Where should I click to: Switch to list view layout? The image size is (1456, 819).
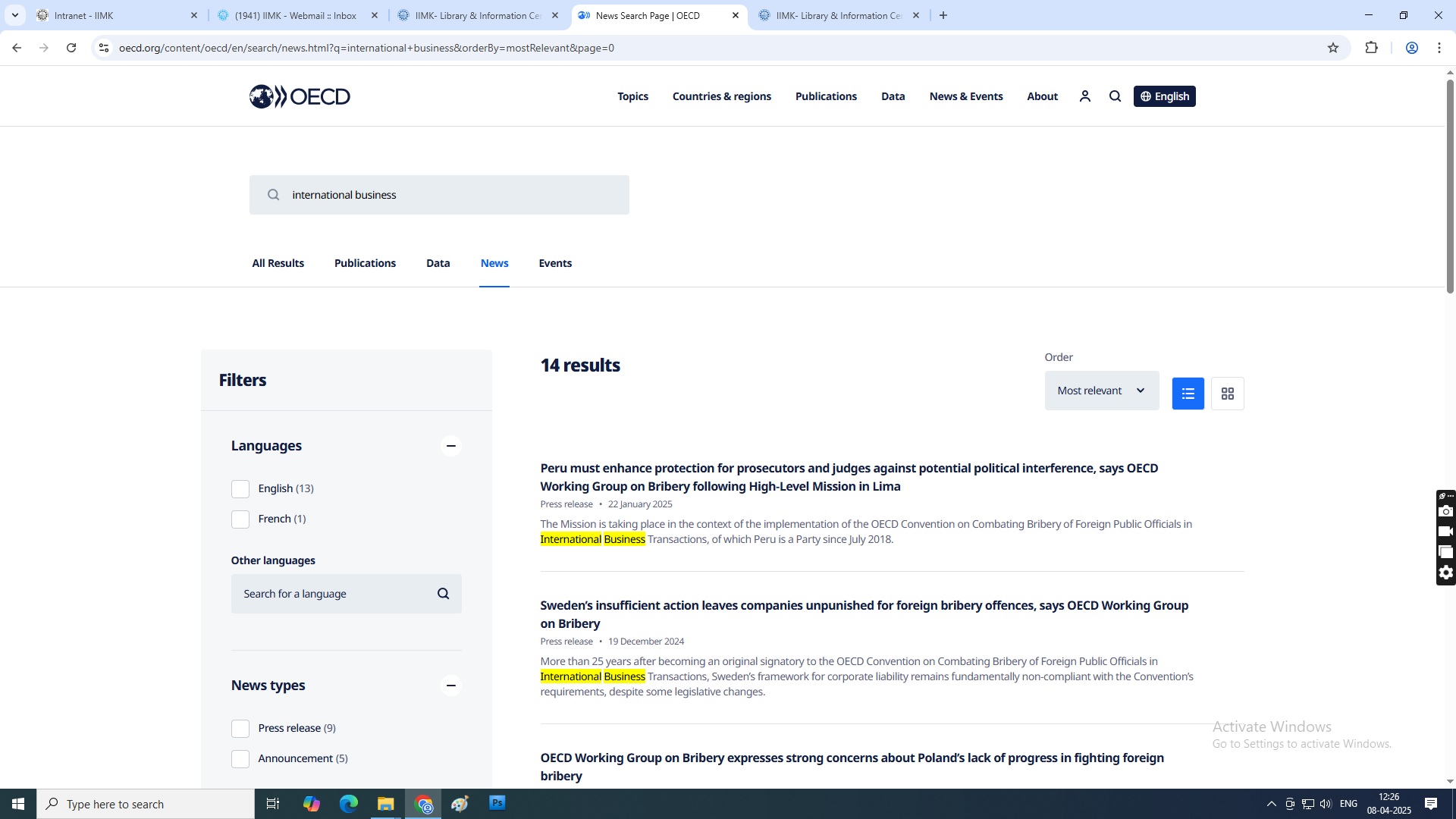point(1188,394)
